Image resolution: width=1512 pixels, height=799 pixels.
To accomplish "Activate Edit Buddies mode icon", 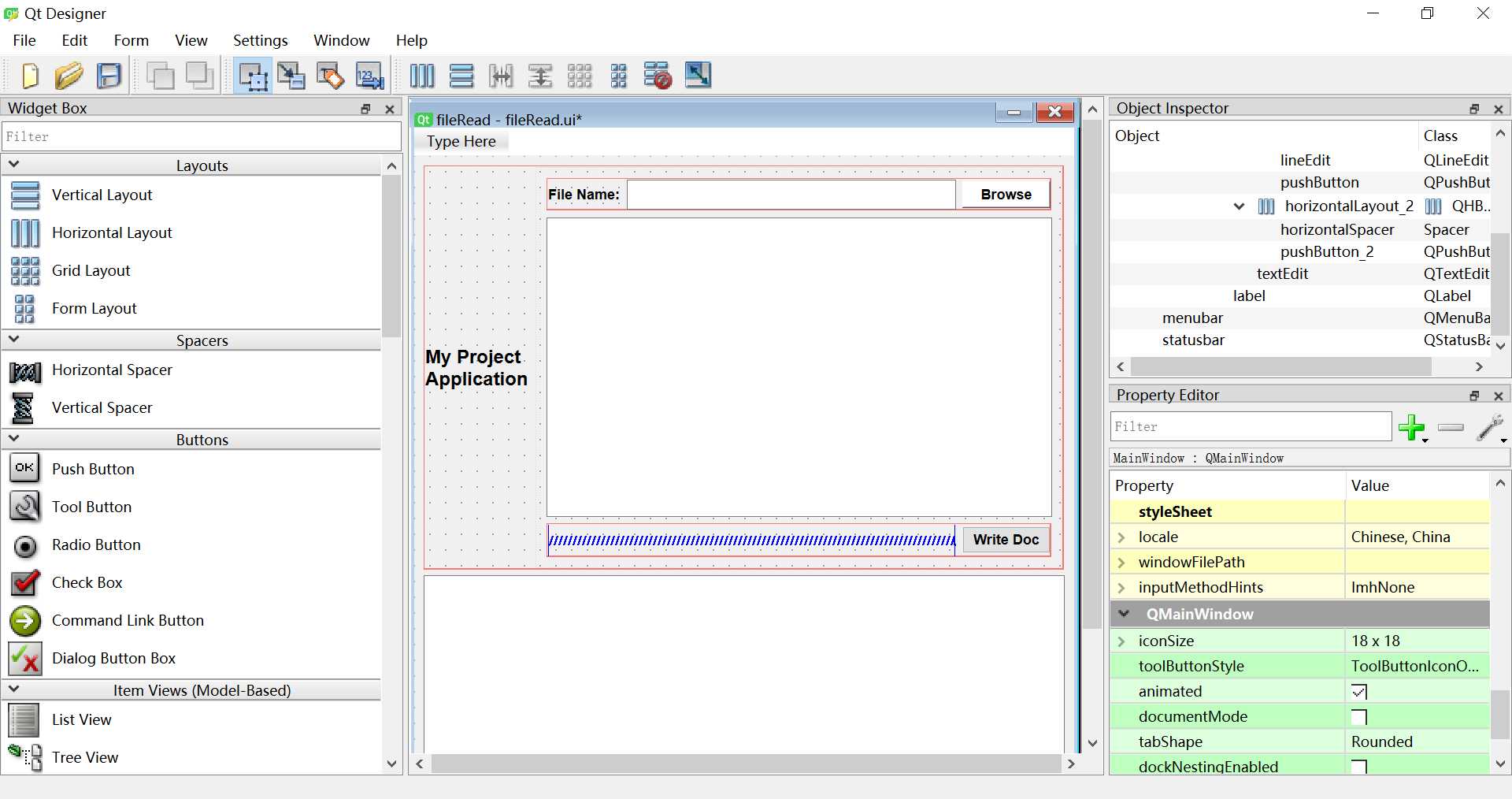I will (x=330, y=76).
